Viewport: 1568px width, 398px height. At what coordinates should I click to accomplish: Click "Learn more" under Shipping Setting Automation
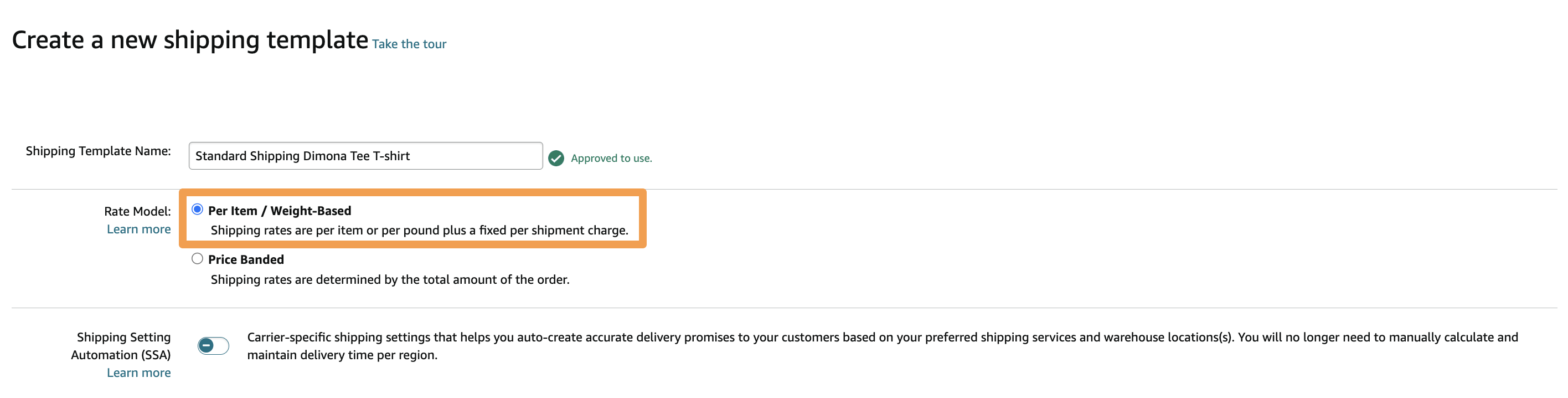point(139,372)
